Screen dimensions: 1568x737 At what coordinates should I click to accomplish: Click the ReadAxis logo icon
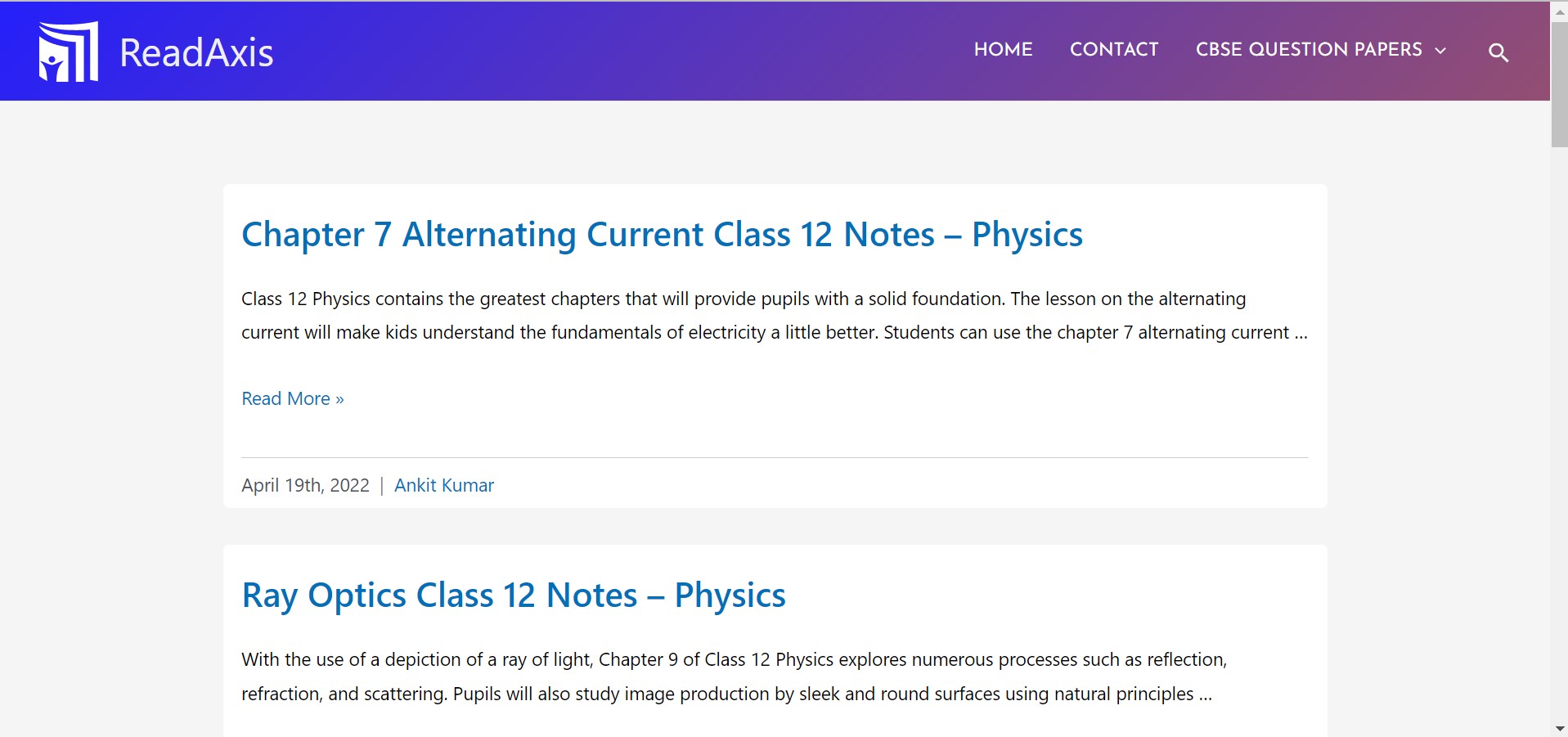coord(69,52)
